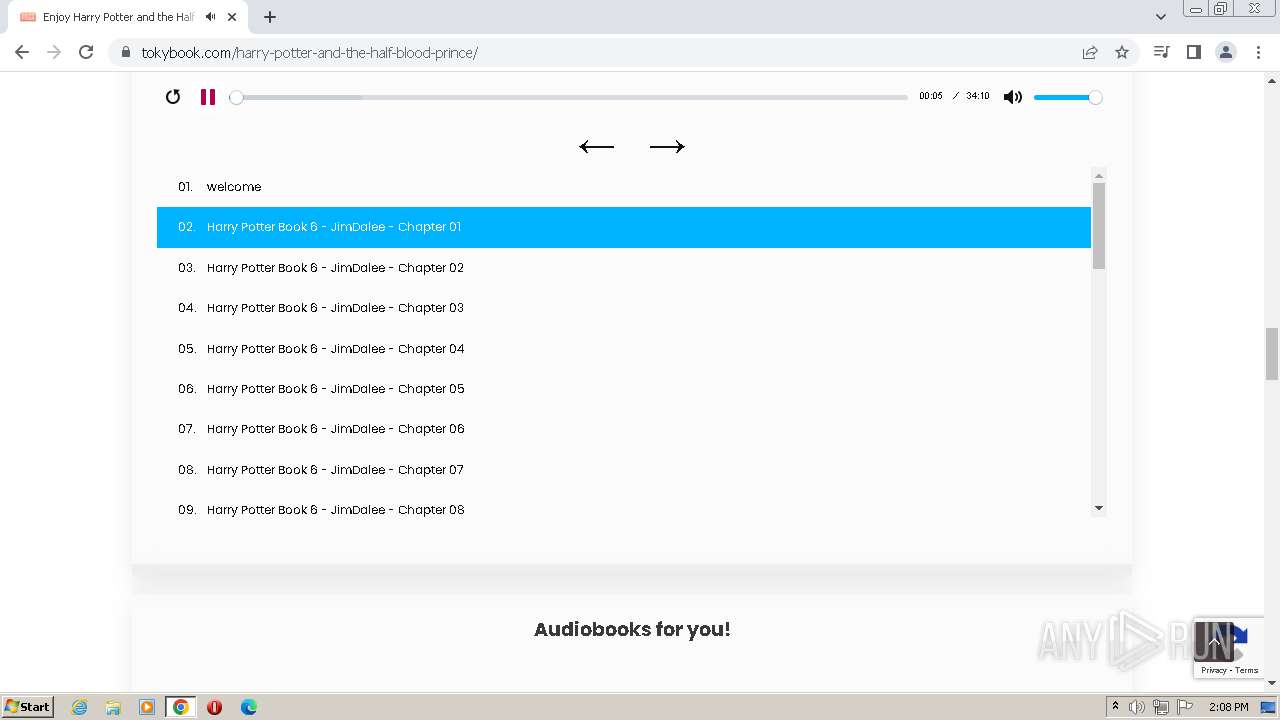Open Microsoft Edge from taskbar
Screen dimensions: 1280x720
(x=249, y=707)
